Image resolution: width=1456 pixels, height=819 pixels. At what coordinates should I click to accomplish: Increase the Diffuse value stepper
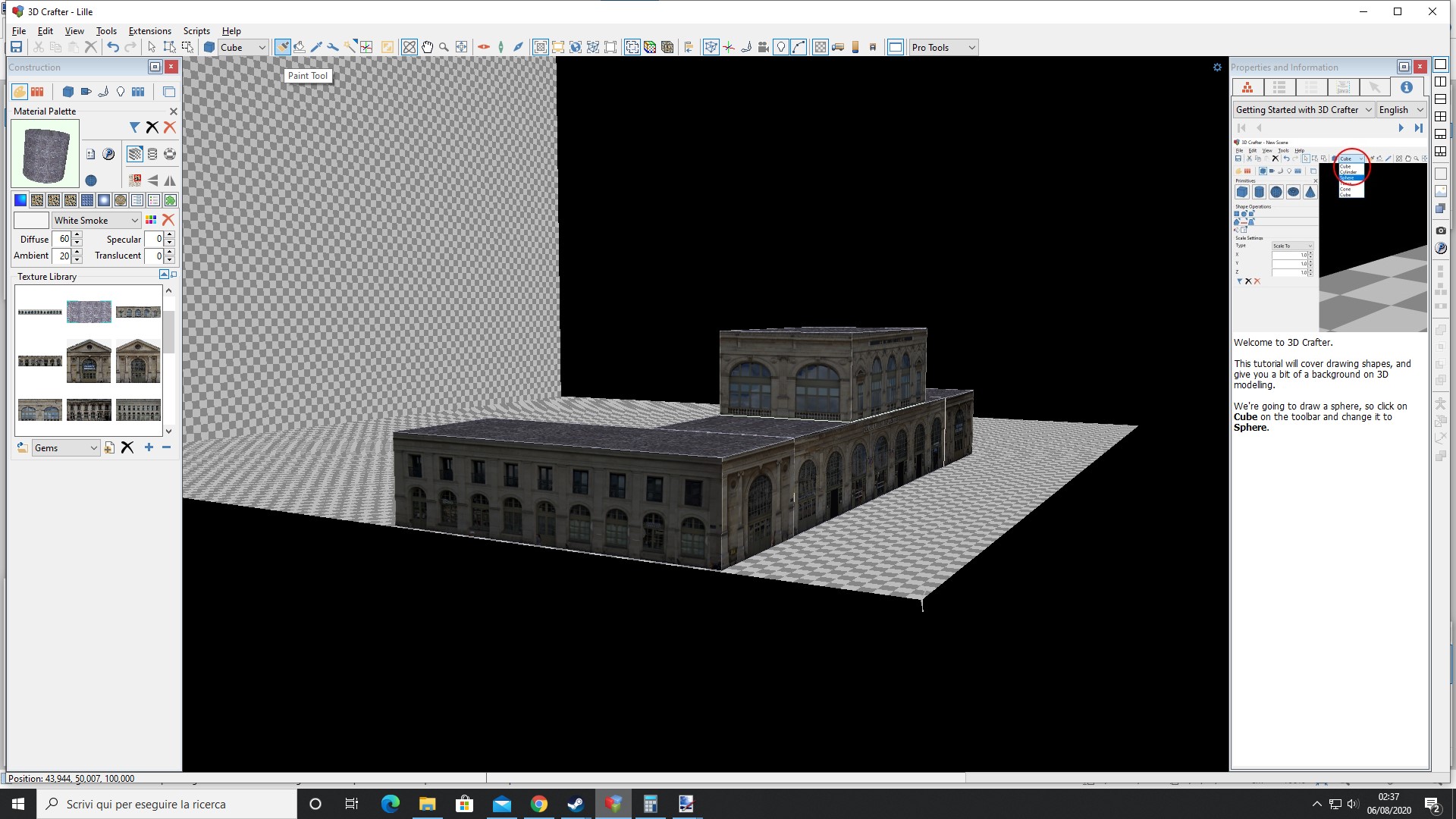tap(77, 235)
